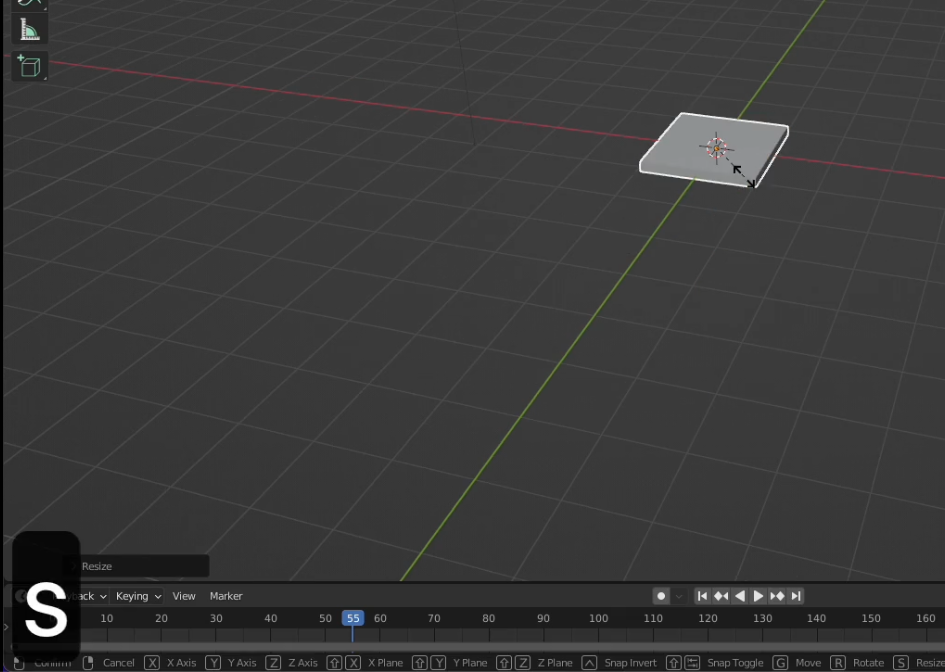The width and height of the screenshot is (945, 672).
Task: Open the Keying dropdown in the timeline
Action: point(138,596)
